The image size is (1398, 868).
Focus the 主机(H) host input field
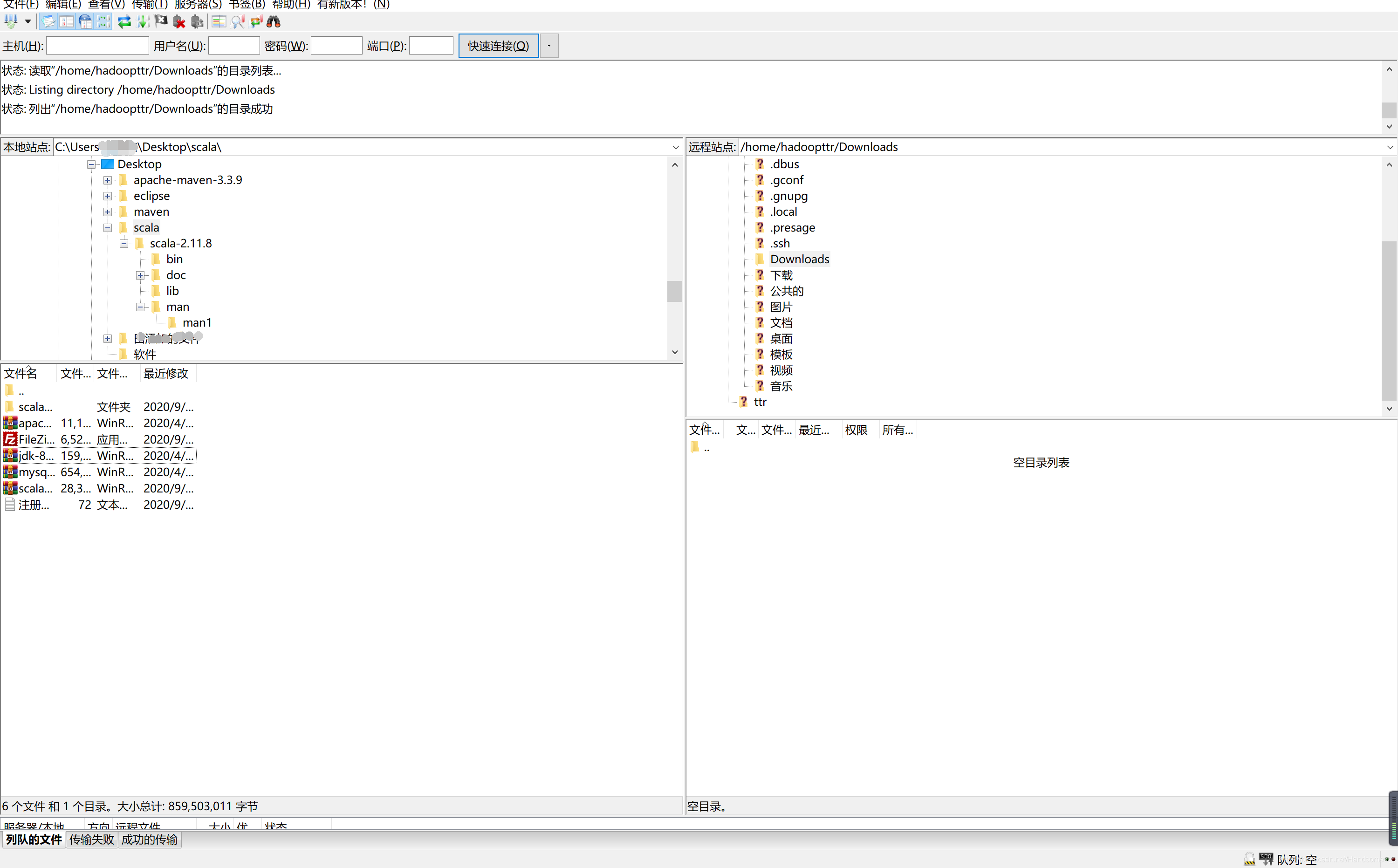(97, 46)
